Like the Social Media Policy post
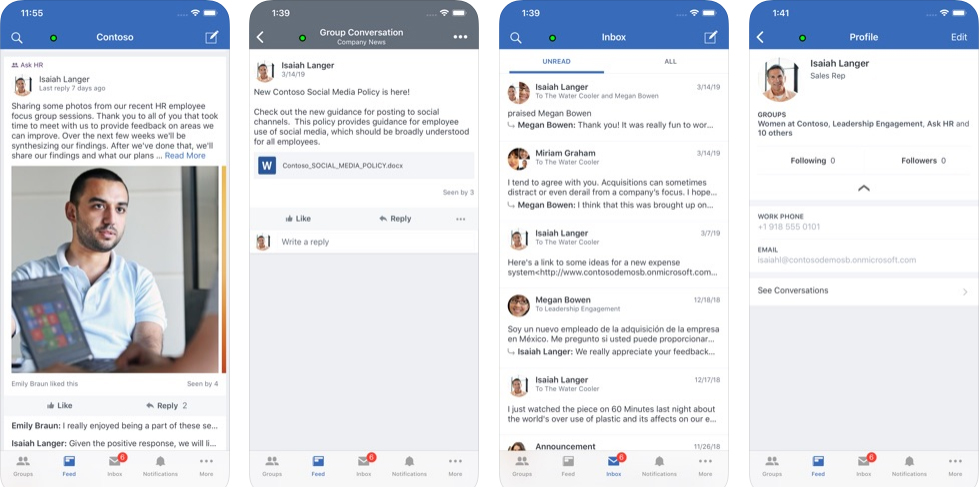This screenshot has width=979, height=487. 298,219
